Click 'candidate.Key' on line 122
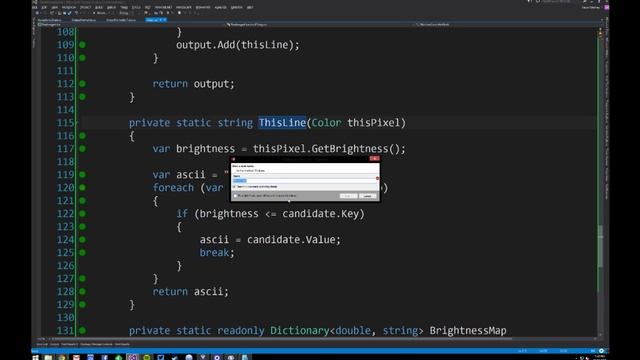The image size is (640, 360). [320, 213]
